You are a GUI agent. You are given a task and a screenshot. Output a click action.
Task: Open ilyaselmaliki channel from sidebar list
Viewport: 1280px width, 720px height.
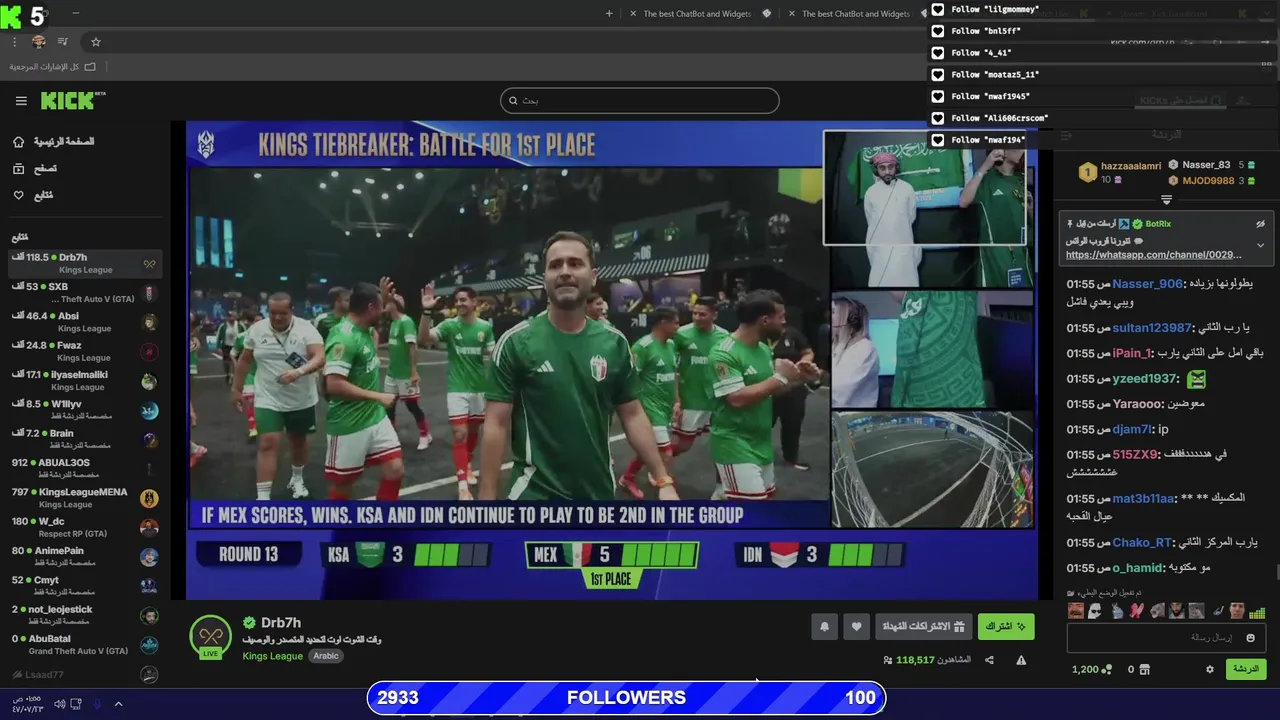85,381
